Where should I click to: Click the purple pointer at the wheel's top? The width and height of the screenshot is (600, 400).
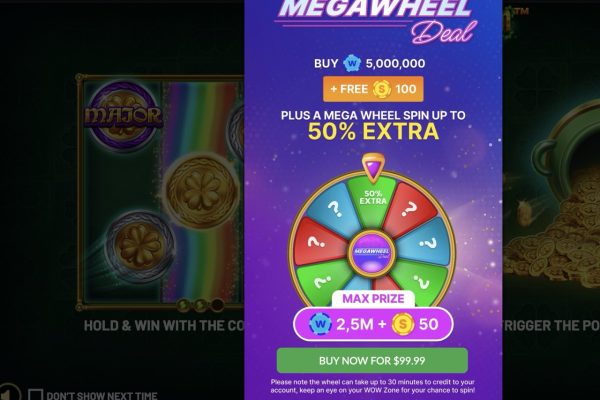point(373,167)
